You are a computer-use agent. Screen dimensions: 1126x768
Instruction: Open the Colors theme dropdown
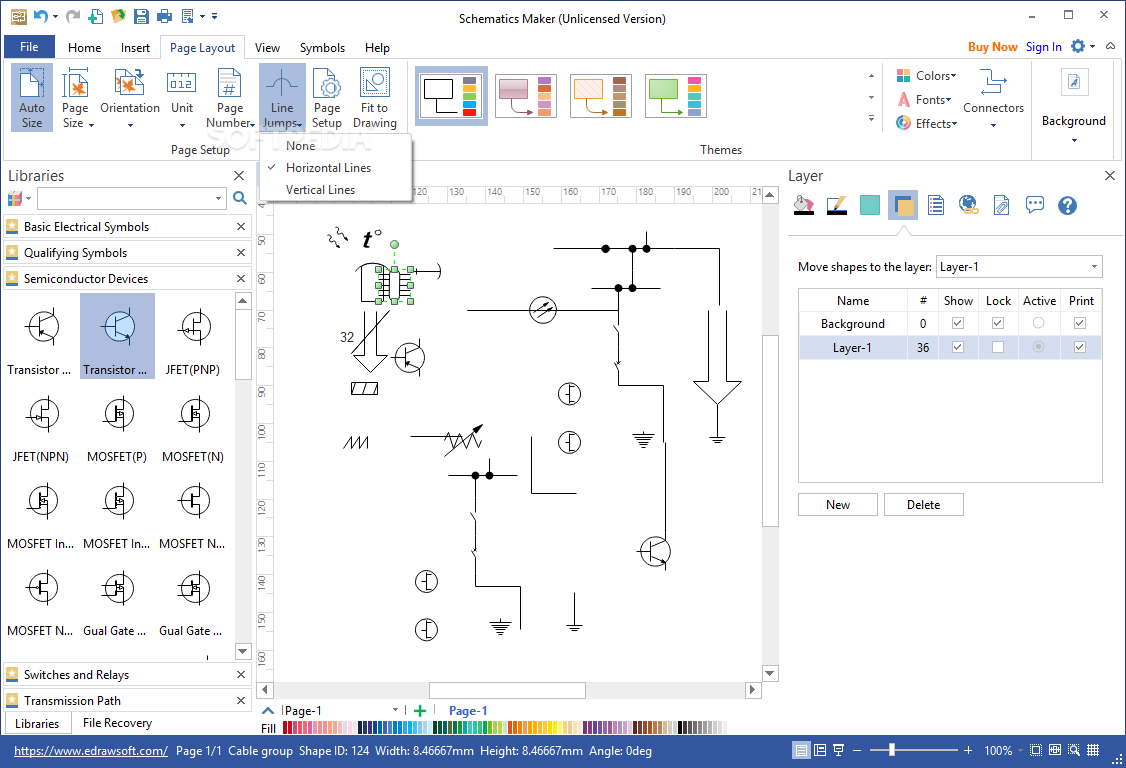pyautogui.click(x=926, y=75)
